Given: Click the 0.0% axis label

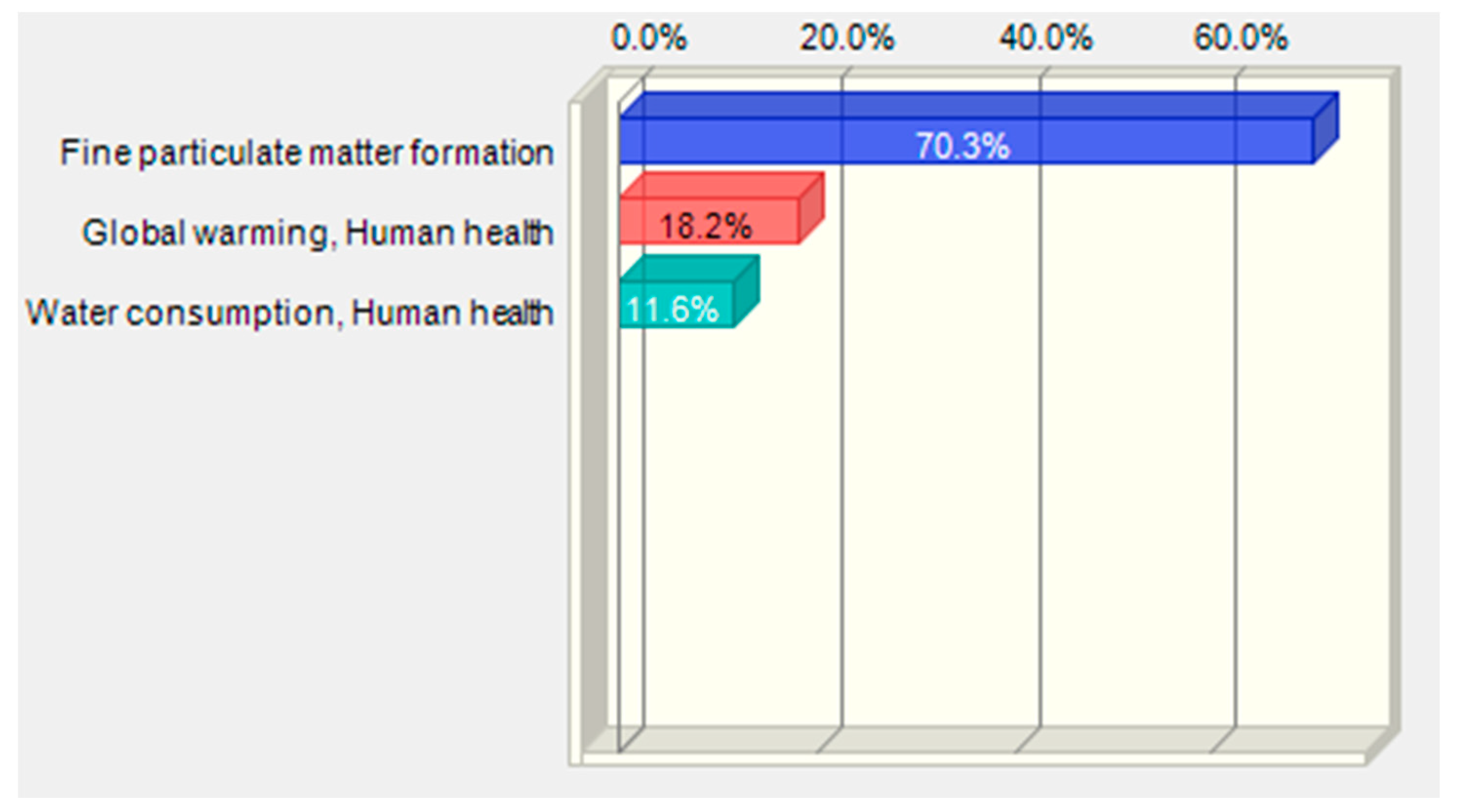Looking at the screenshot, I should click(x=648, y=39).
